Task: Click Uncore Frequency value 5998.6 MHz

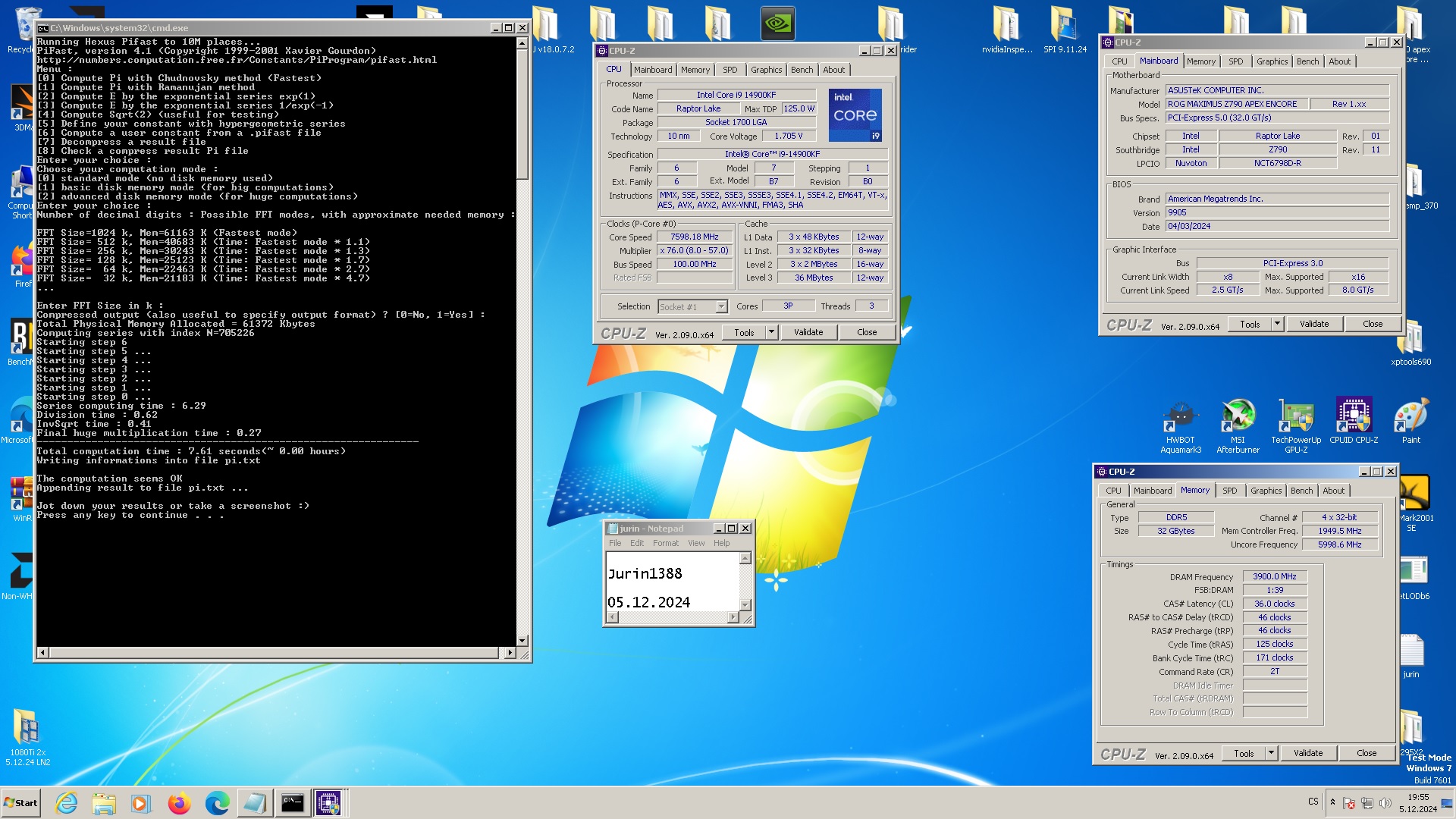Action: pyautogui.click(x=1339, y=544)
